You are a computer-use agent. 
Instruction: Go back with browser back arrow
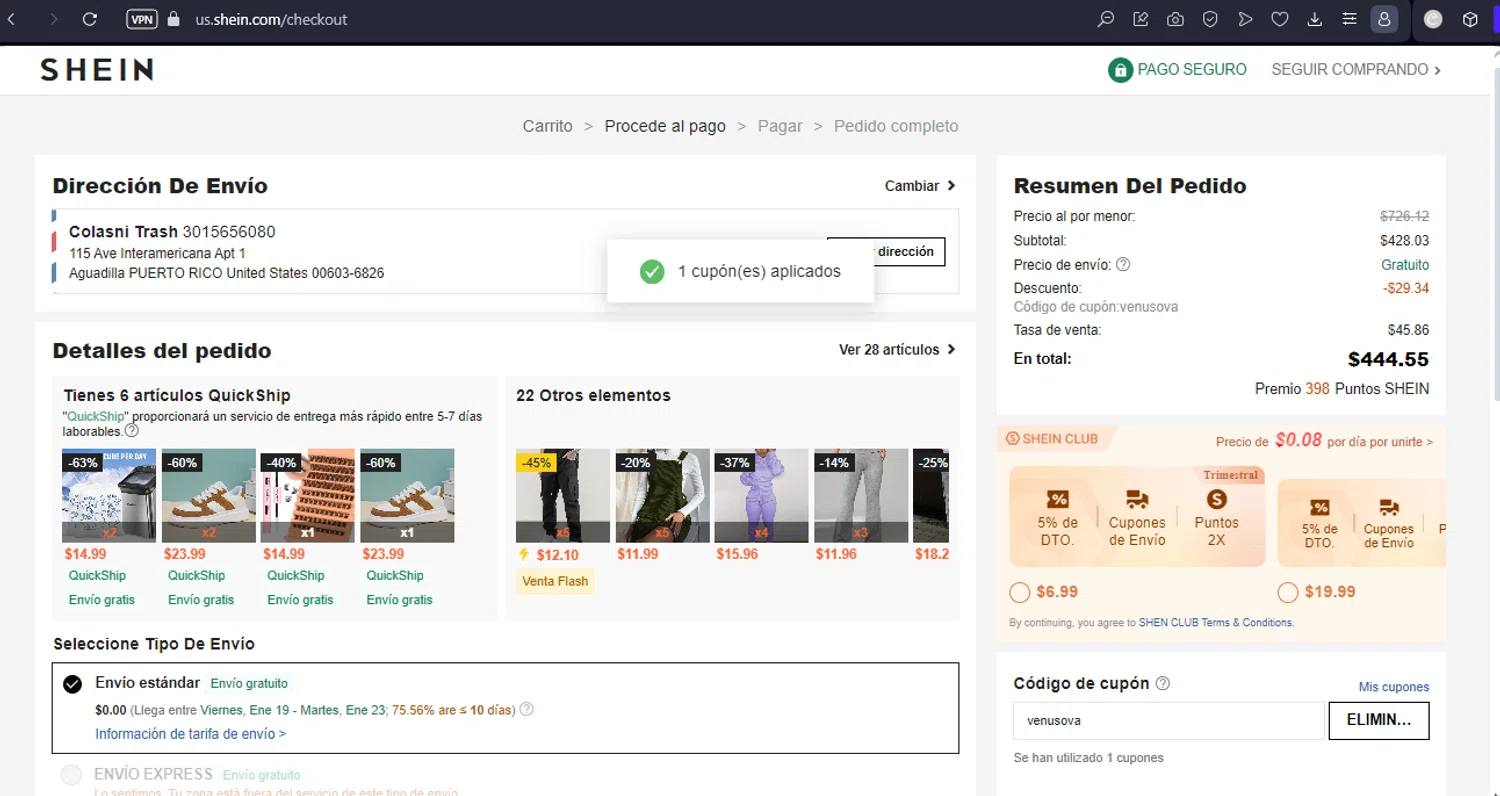coord(11,19)
